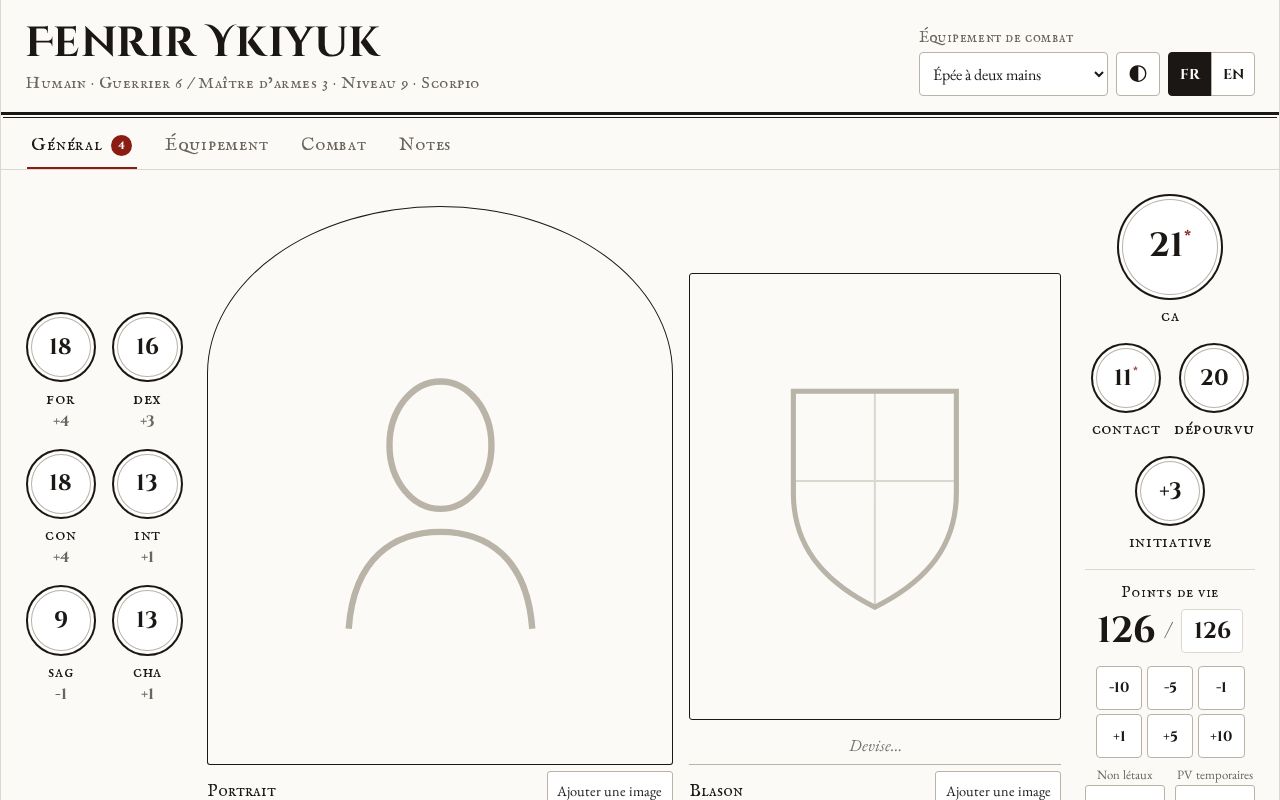Add 10 hit points
The width and height of the screenshot is (1280, 800).
1221,736
